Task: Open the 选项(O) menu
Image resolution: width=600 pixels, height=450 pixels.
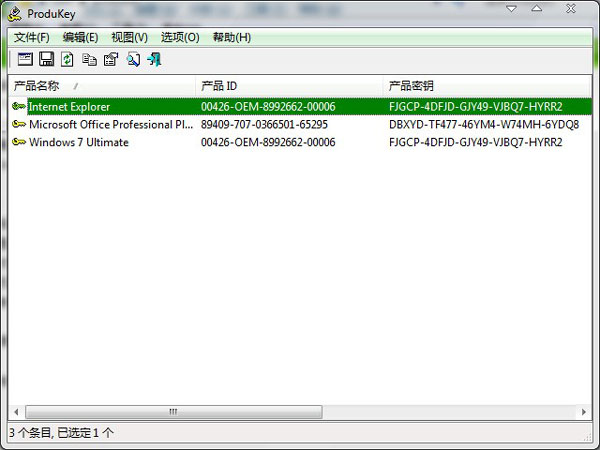Action: (x=180, y=37)
